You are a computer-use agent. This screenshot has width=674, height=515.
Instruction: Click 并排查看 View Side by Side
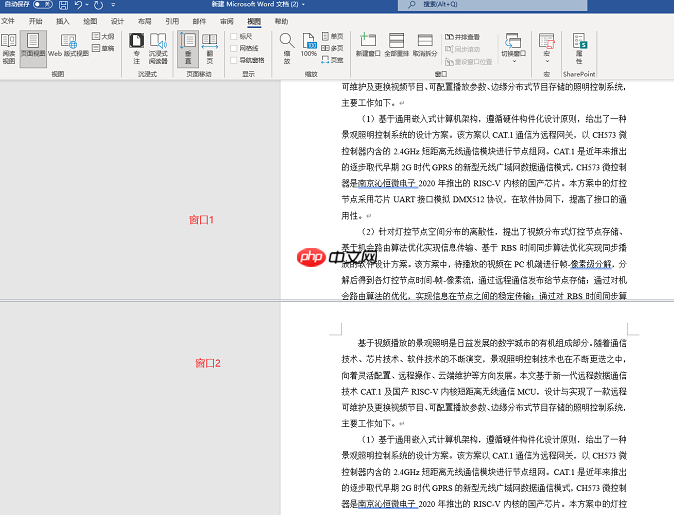462,37
